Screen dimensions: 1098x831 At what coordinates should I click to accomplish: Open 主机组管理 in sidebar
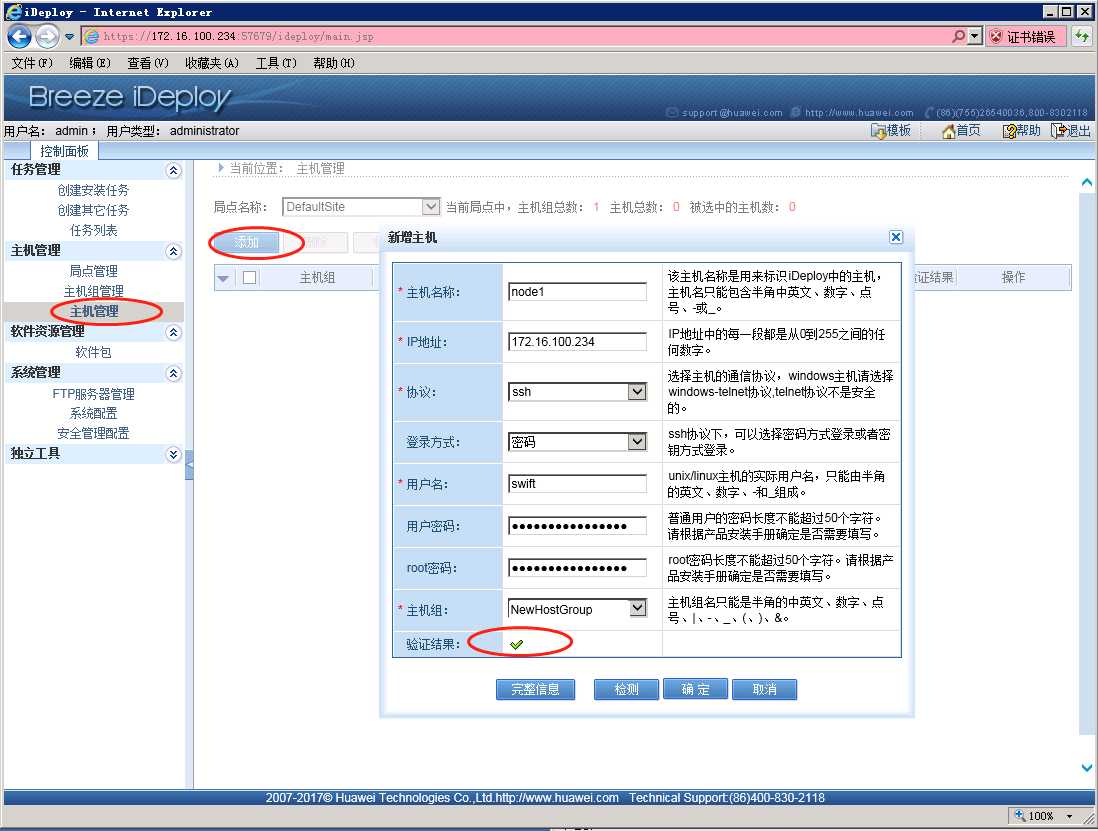93,291
